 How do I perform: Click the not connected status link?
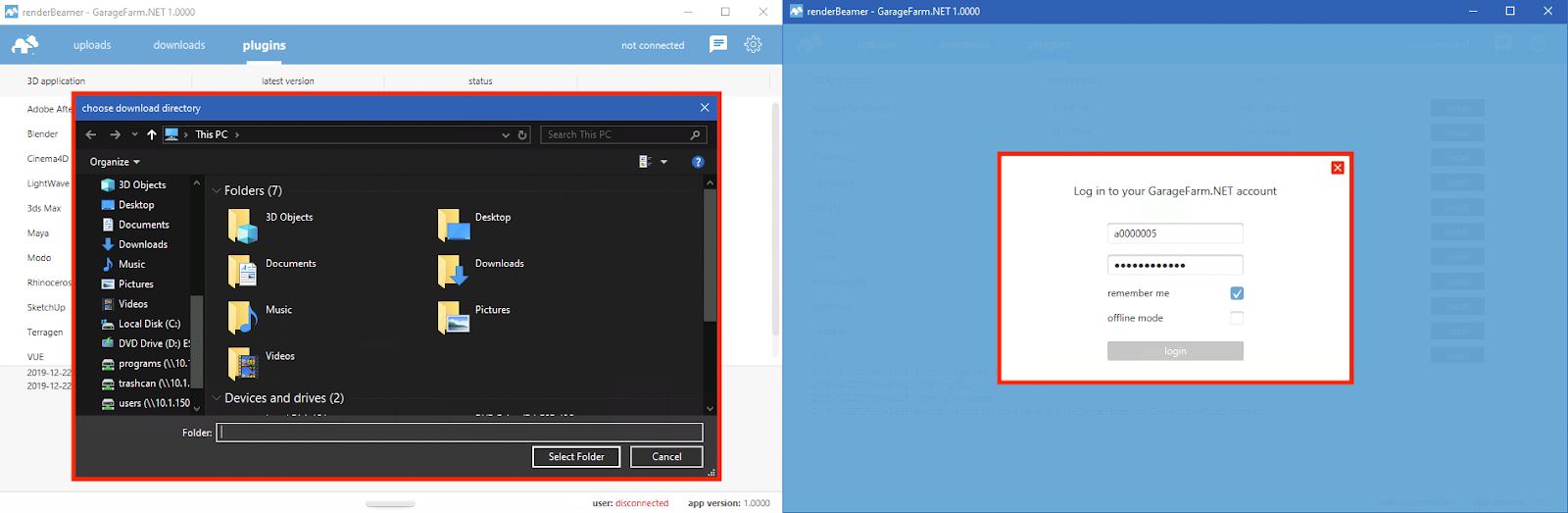(653, 45)
